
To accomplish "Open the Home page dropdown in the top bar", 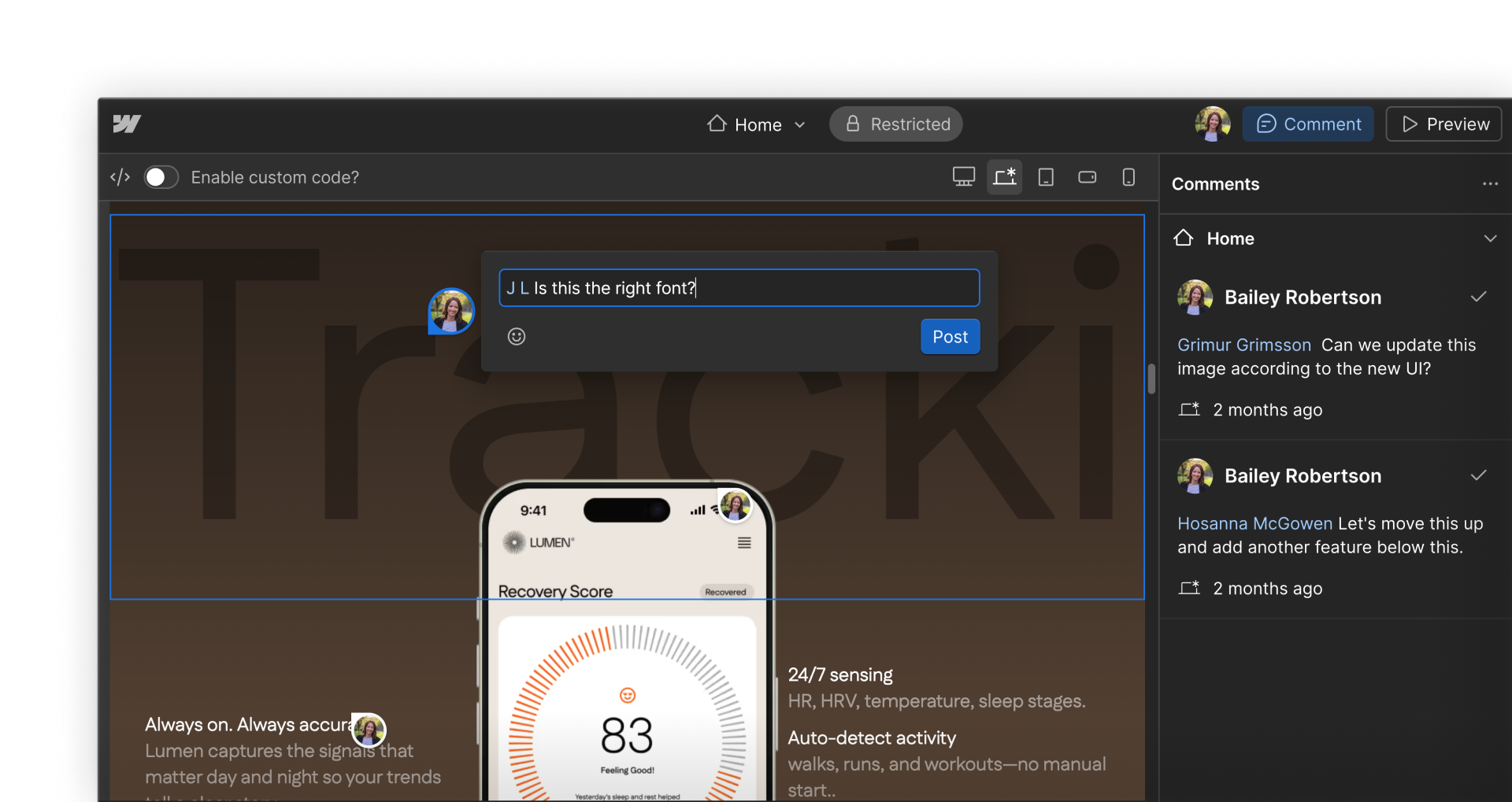I will pos(800,124).
